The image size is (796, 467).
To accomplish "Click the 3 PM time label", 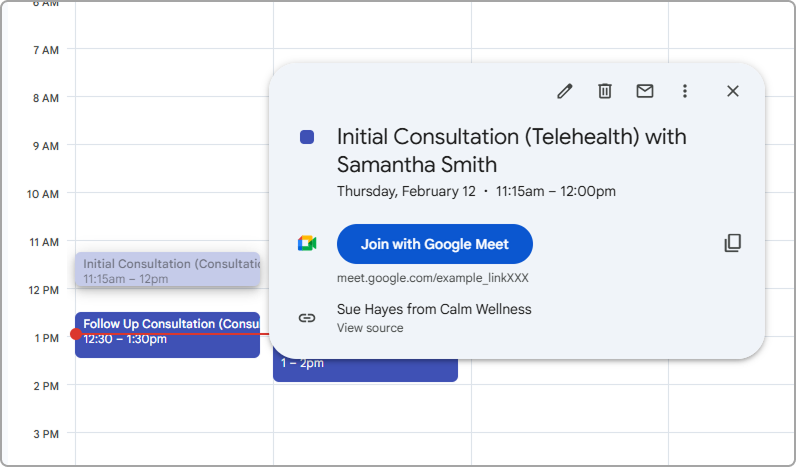I will (46, 434).
